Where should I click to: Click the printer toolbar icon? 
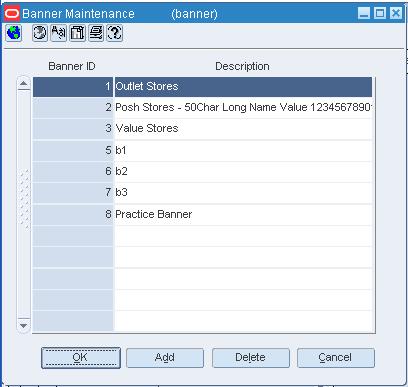tap(96, 33)
